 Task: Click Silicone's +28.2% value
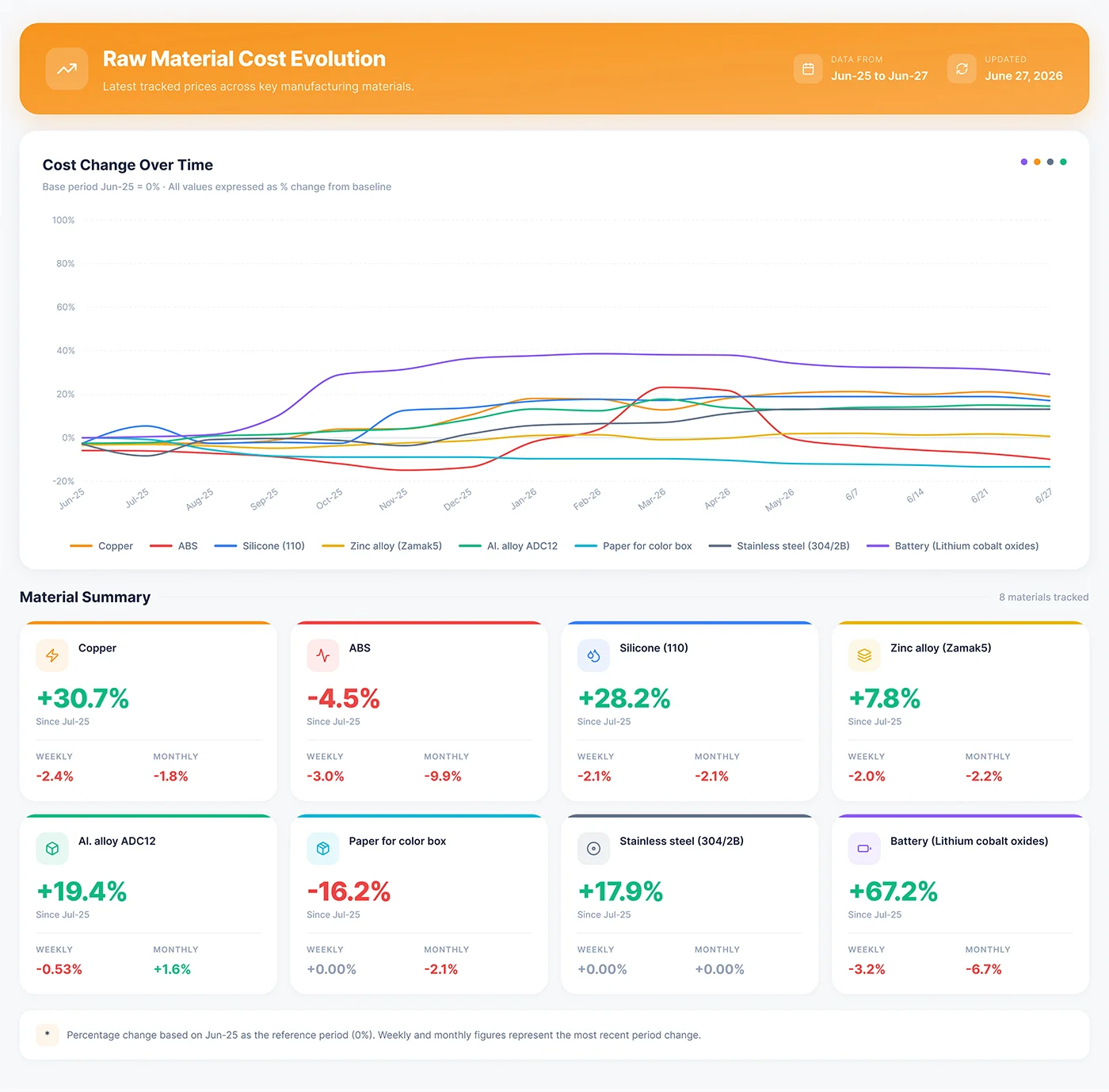[624, 698]
